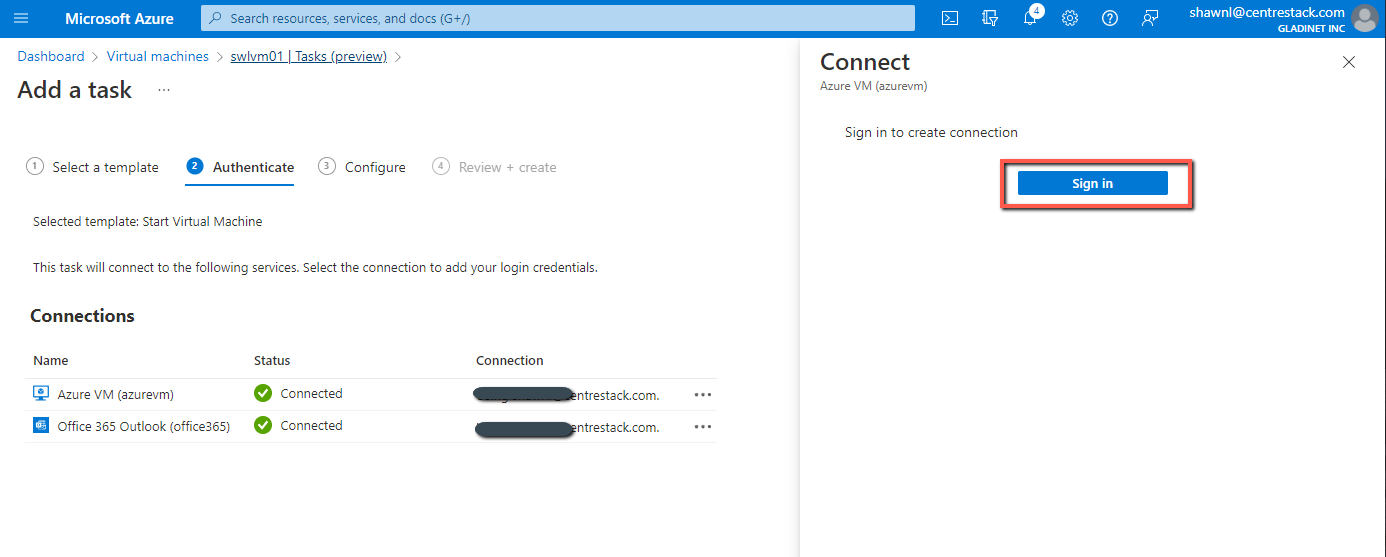1386x557 pixels.
Task: Click the Azure VM connection icon
Action: (41, 394)
